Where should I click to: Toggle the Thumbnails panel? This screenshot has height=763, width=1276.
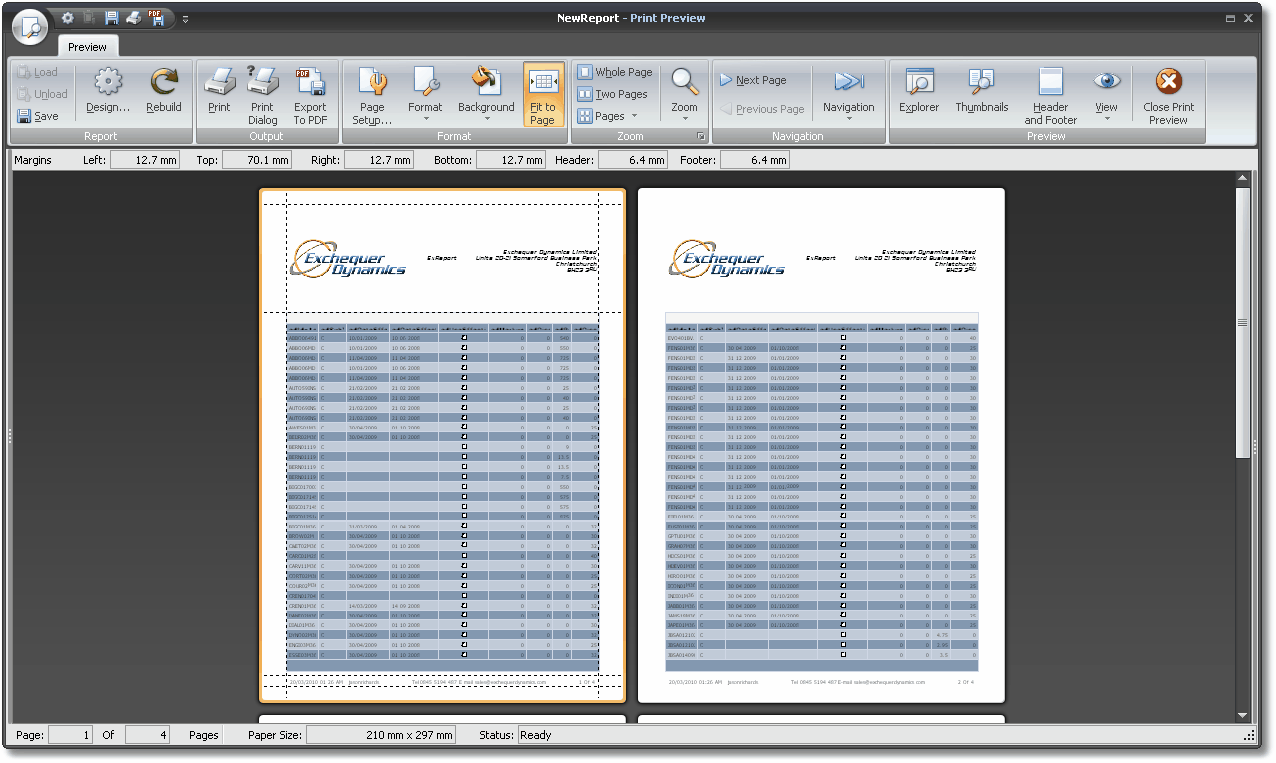(x=982, y=92)
